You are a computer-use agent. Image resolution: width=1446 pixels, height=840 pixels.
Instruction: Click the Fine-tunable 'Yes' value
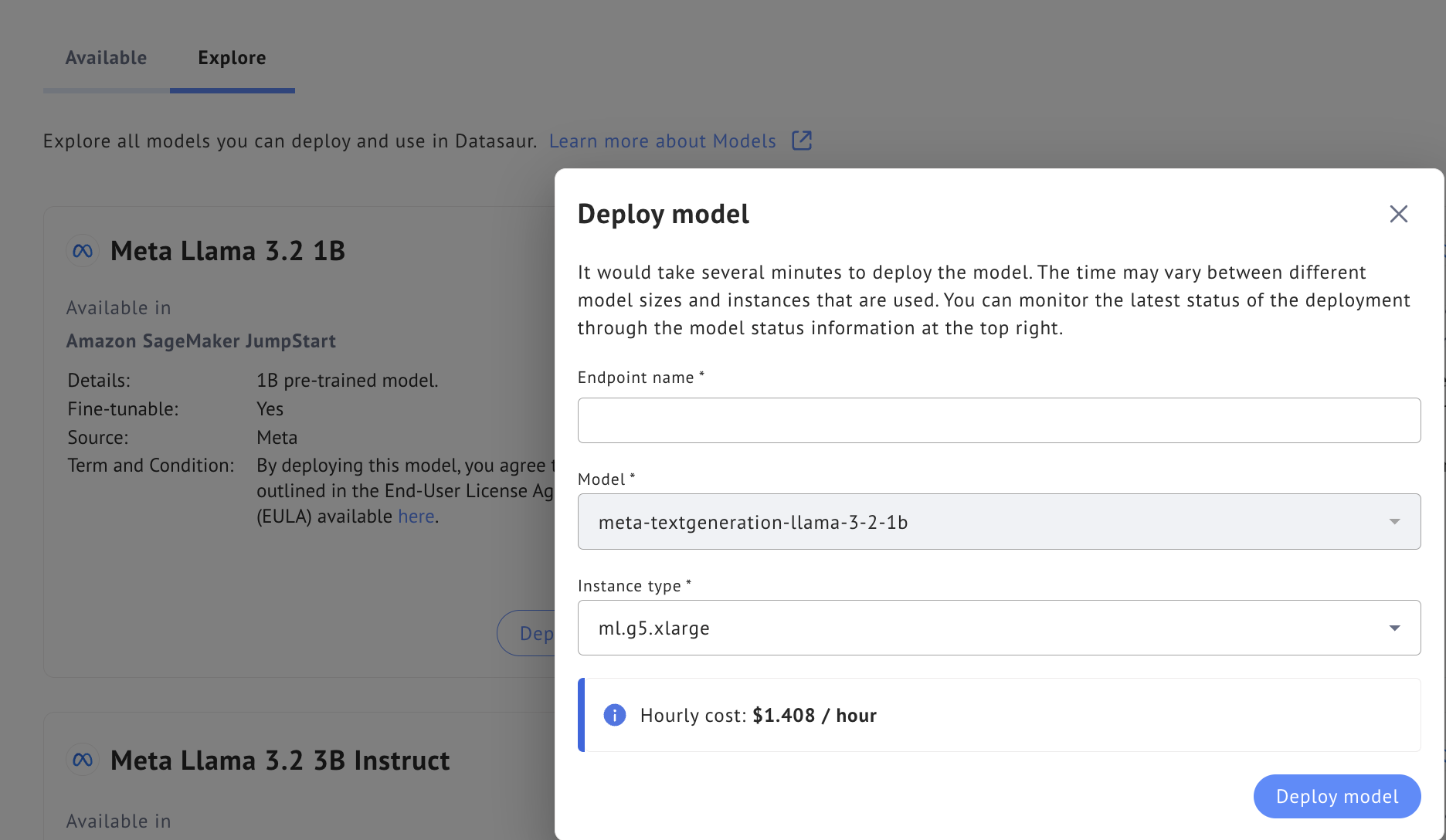click(270, 409)
